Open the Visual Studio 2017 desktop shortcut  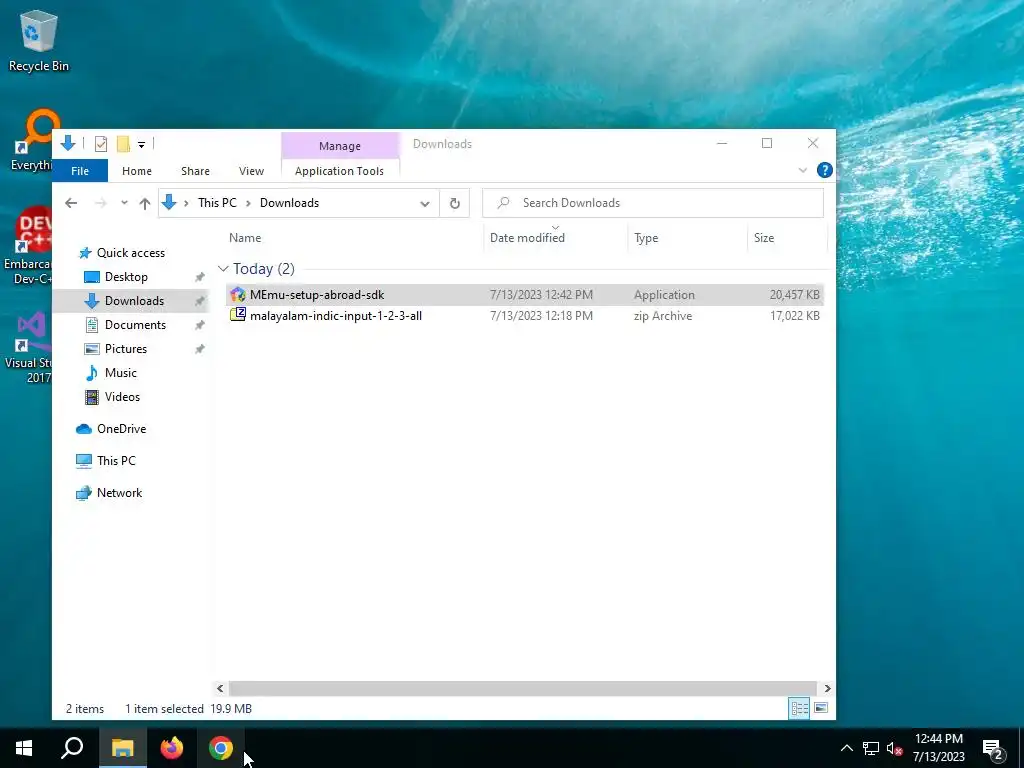click(27, 347)
